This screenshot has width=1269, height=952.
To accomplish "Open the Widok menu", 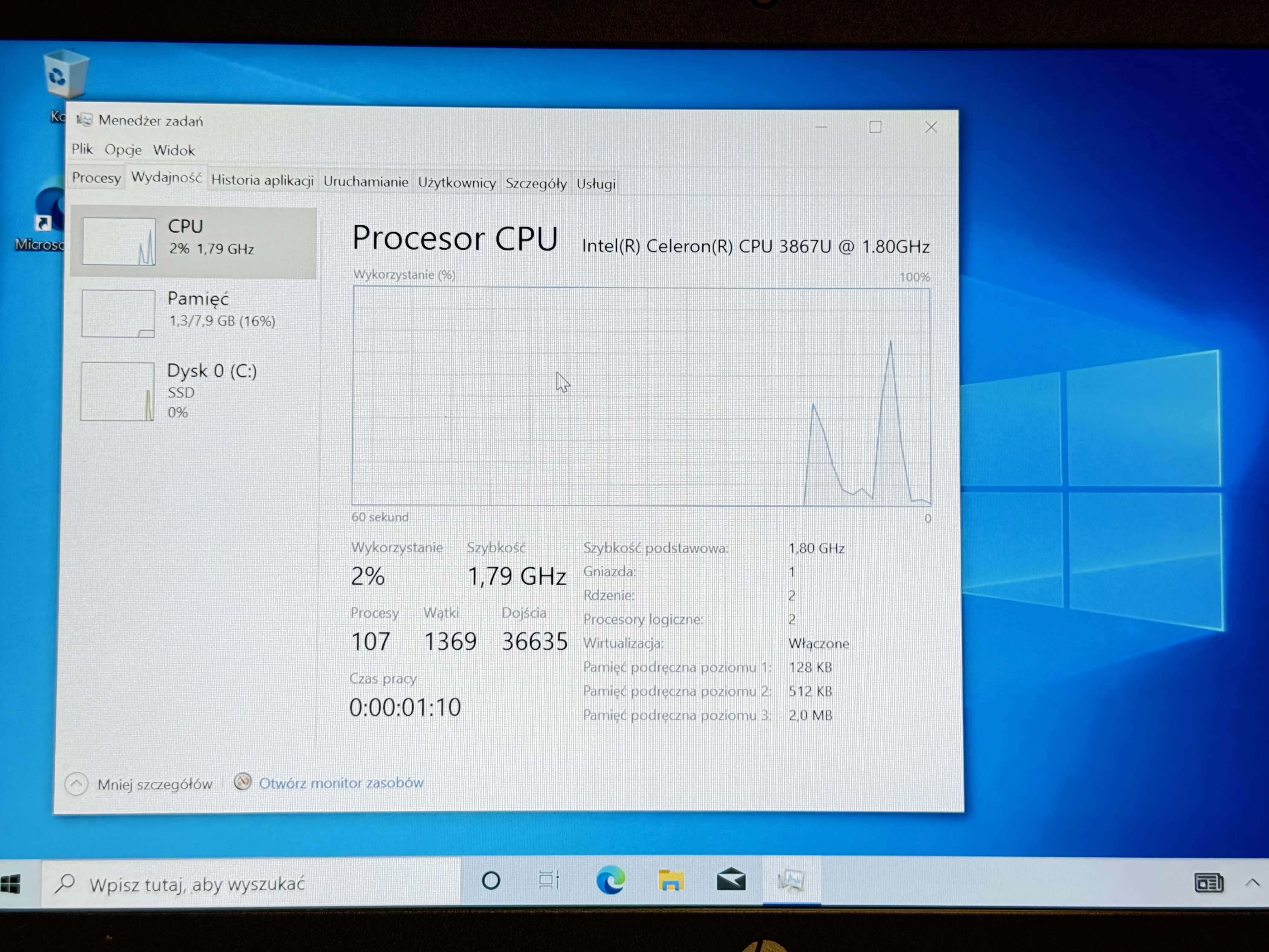I will (174, 150).
